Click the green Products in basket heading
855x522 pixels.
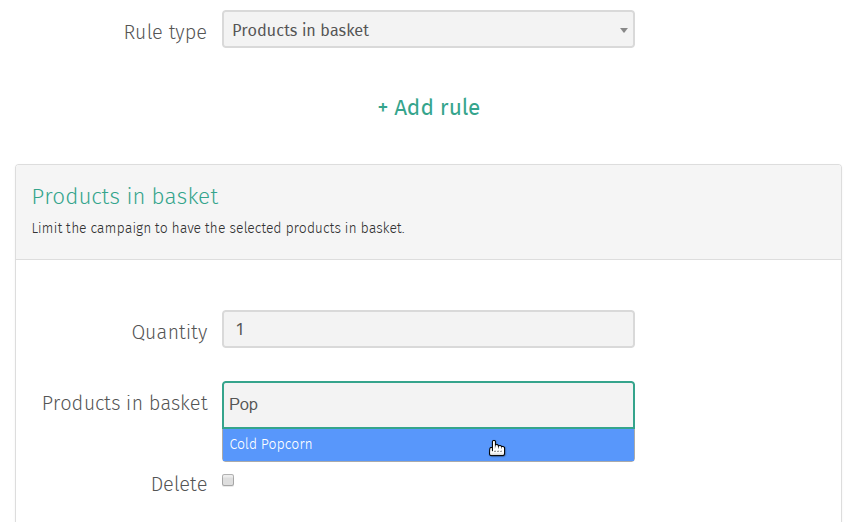pyautogui.click(x=125, y=196)
